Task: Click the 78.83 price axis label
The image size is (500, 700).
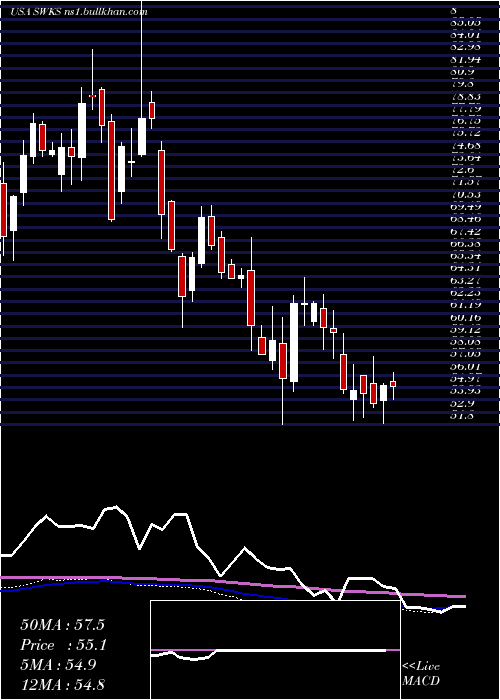Action: click(465, 96)
